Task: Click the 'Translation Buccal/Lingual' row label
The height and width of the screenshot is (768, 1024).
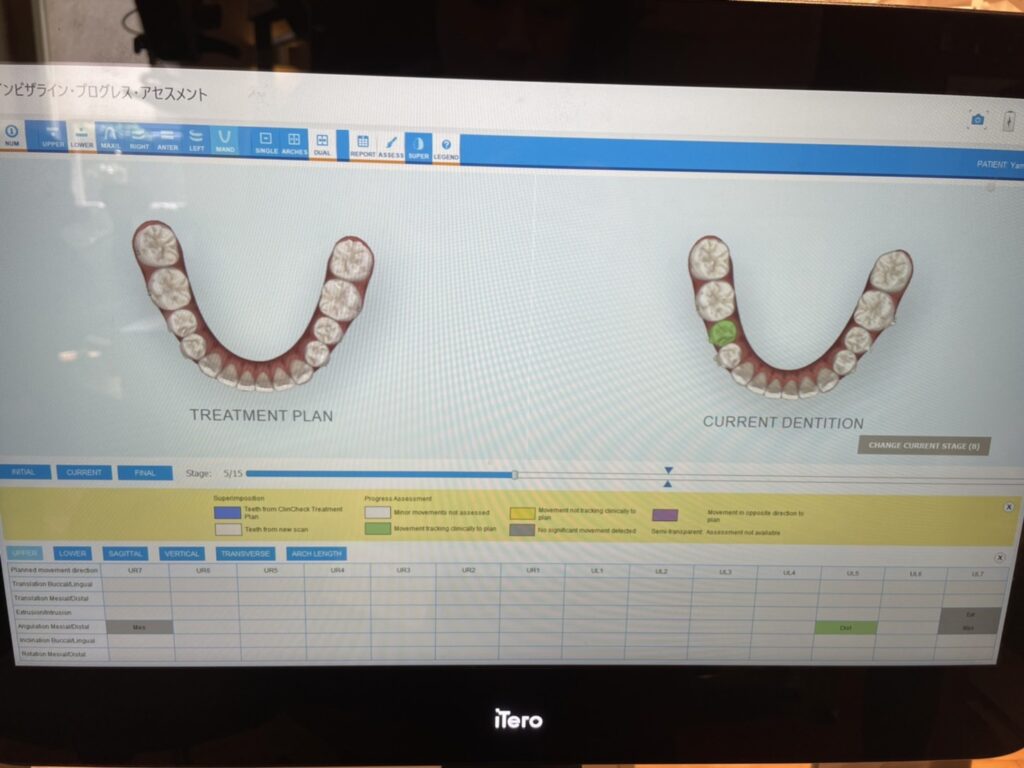Action: pos(52,584)
